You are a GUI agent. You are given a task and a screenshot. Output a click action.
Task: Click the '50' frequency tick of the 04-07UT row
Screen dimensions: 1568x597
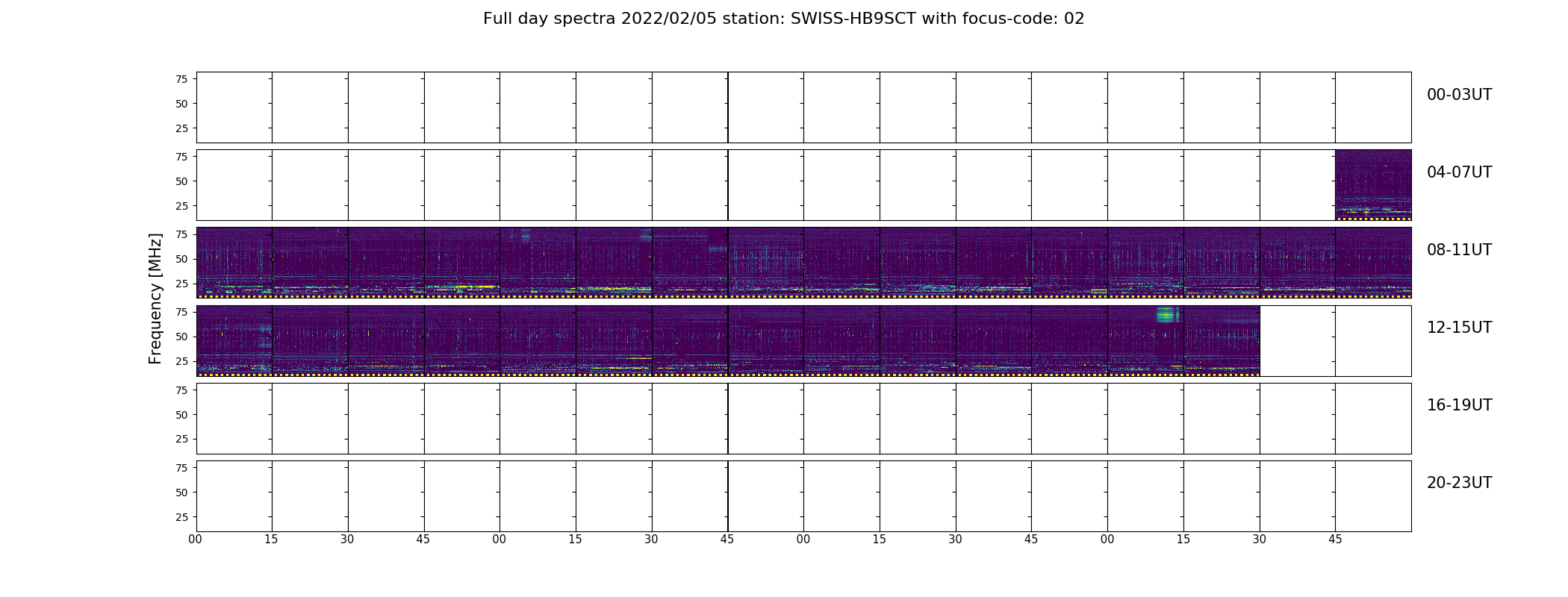point(181,181)
